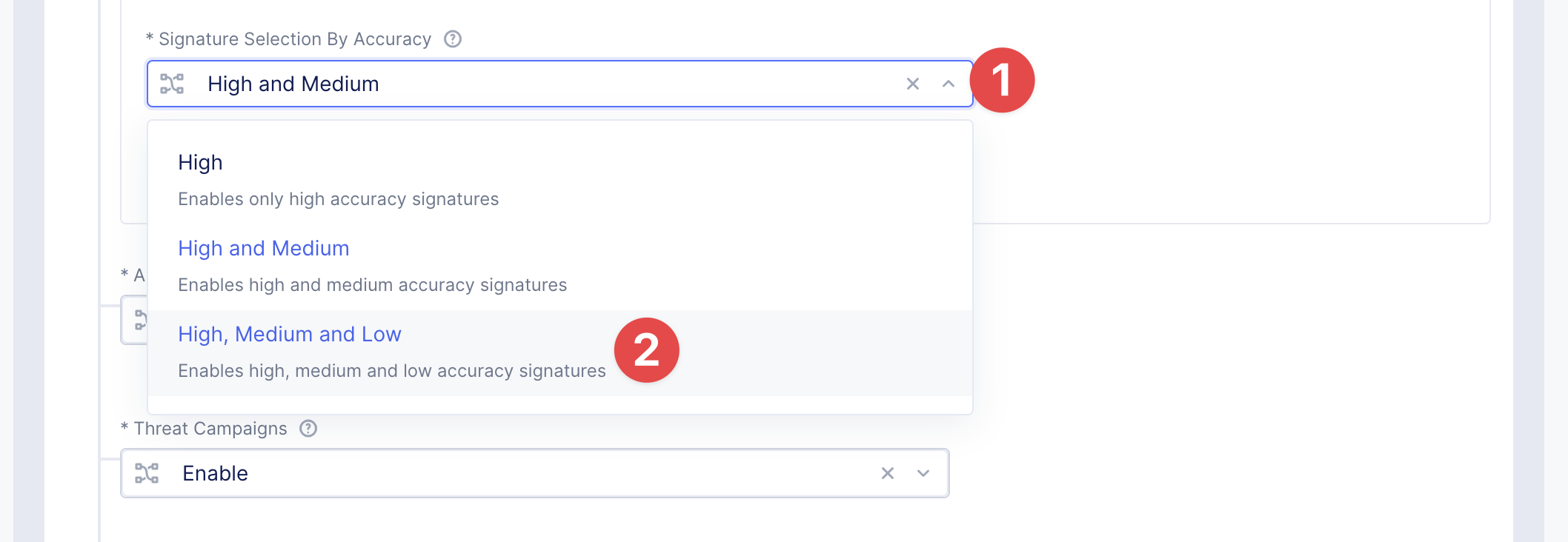Click help icon beside Threat Campaigns
The height and width of the screenshot is (542, 1568).
pyautogui.click(x=308, y=429)
